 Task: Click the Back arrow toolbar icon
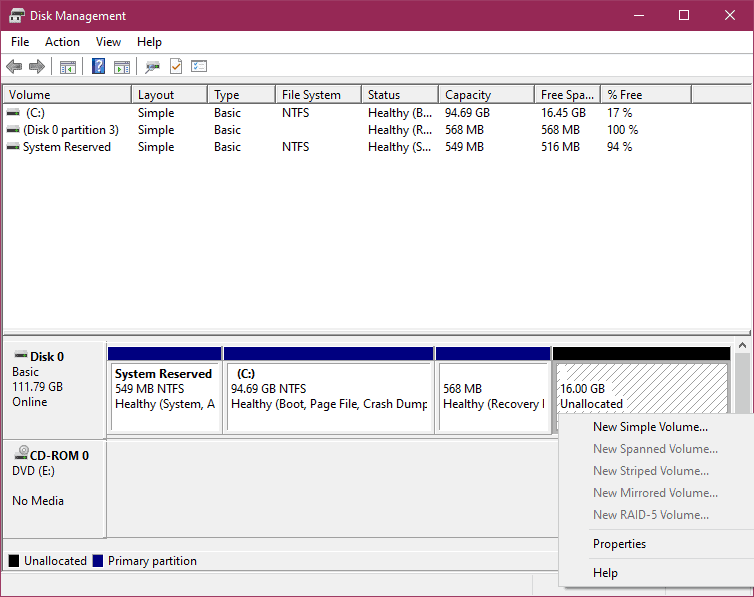[14, 67]
